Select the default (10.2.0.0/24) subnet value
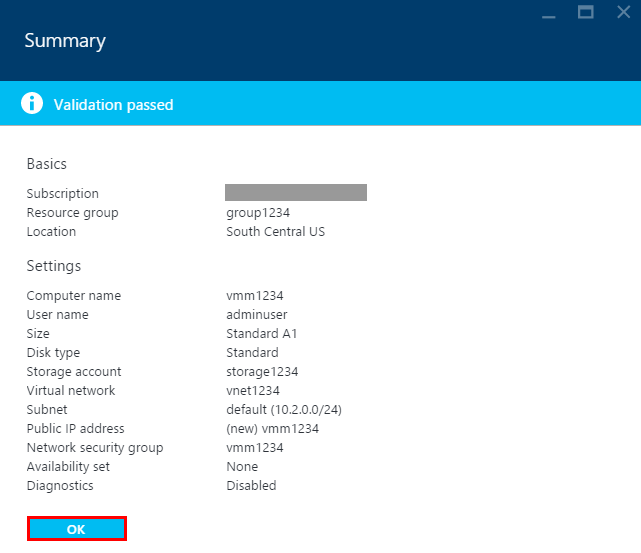Viewport: 641px width, 553px height. coord(284,410)
